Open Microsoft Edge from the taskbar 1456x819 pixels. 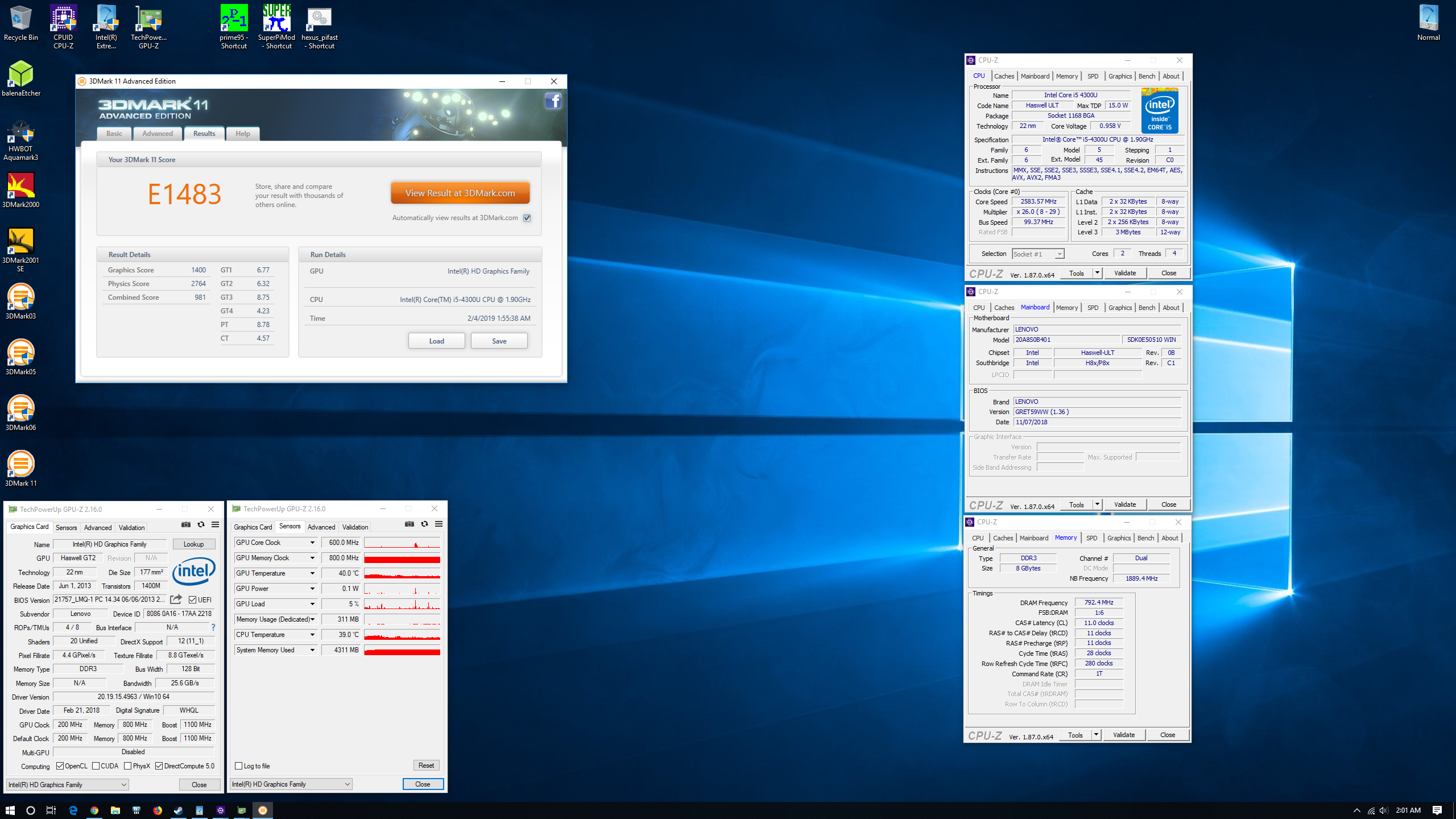(x=73, y=810)
